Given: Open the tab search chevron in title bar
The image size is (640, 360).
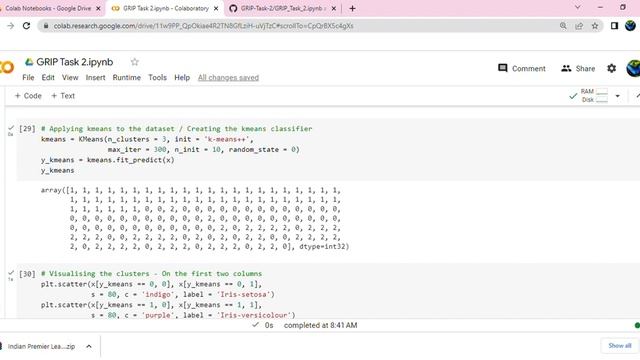Looking at the screenshot, I should [577, 7].
